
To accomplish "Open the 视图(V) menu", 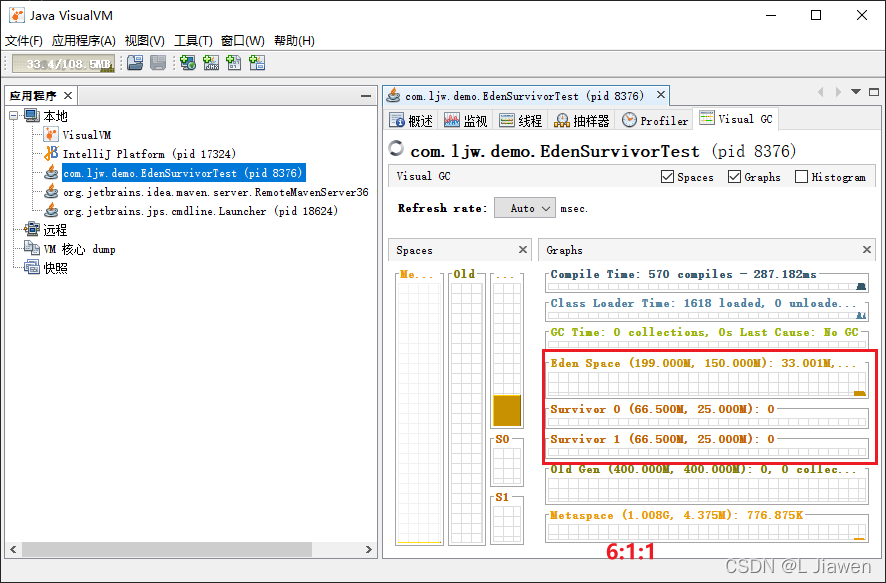I will coord(145,41).
